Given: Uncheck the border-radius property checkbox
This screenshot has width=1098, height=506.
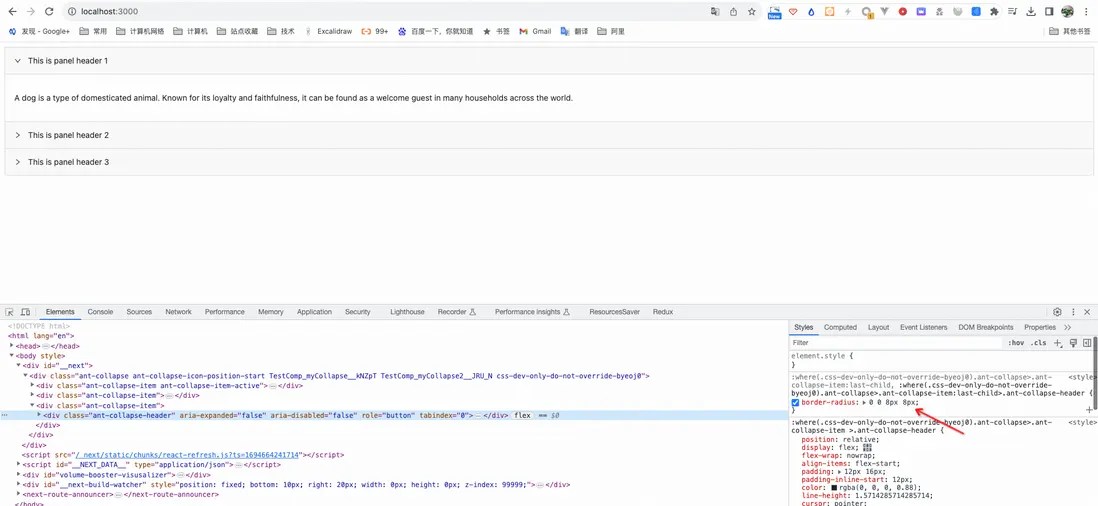Looking at the screenshot, I should (795, 402).
